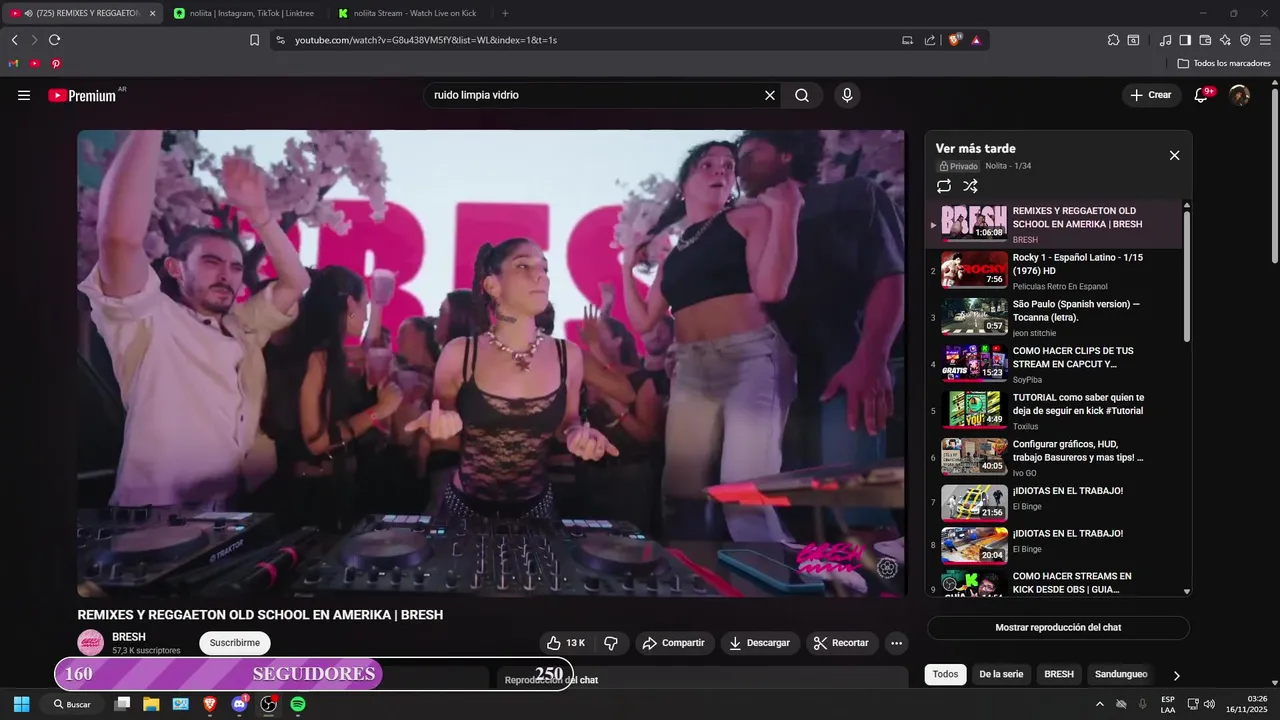This screenshot has height=720, width=1280.
Task: Download the video with Descargar
Action: pos(760,643)
